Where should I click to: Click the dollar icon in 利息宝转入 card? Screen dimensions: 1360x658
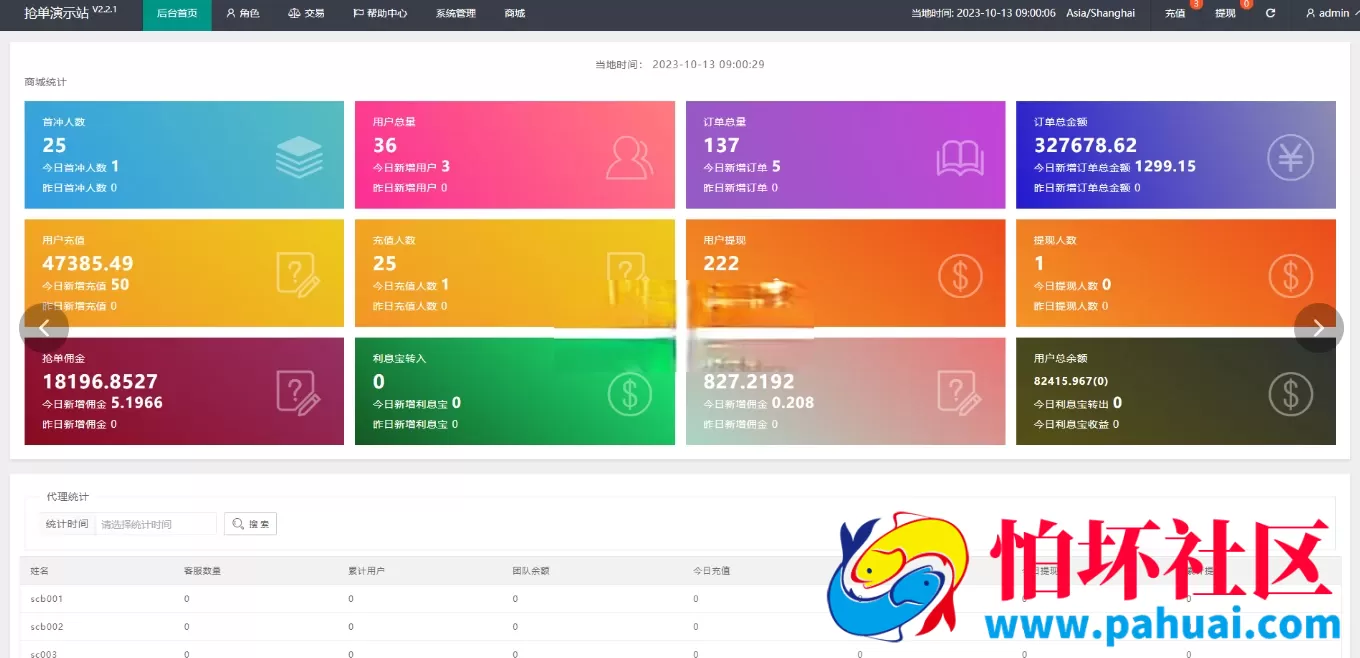point(629,394)
